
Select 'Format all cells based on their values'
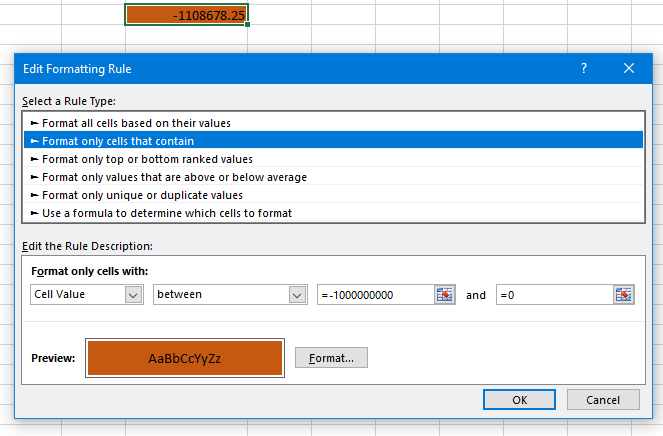333,123
